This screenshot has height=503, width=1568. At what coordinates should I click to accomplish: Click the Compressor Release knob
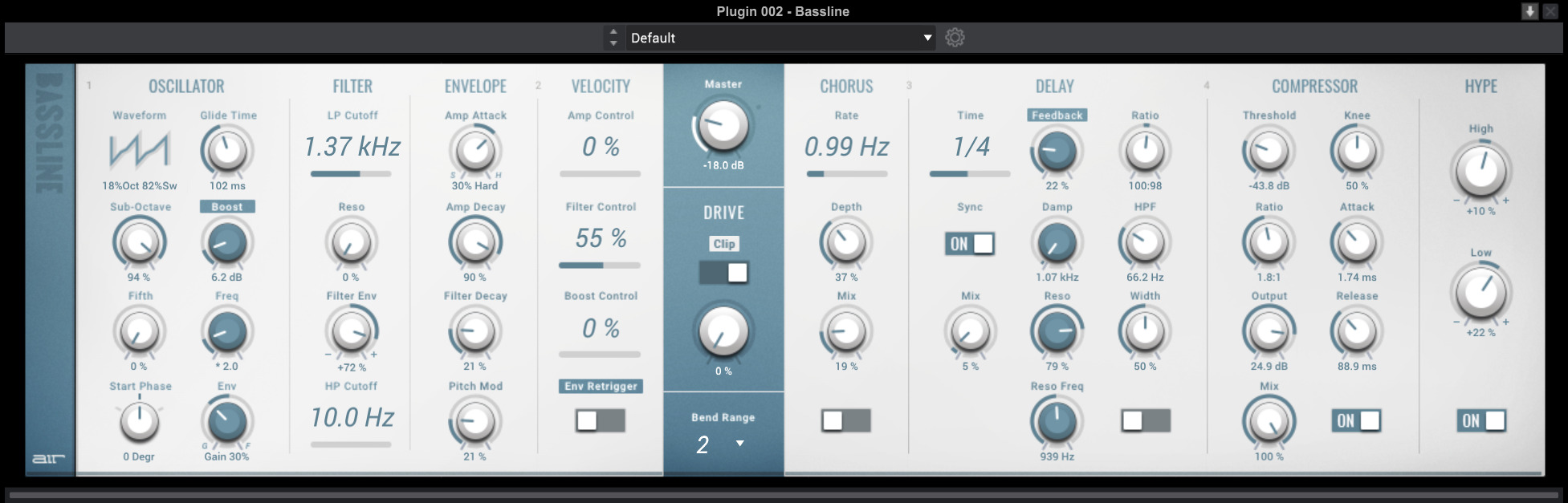[1357, 331]
